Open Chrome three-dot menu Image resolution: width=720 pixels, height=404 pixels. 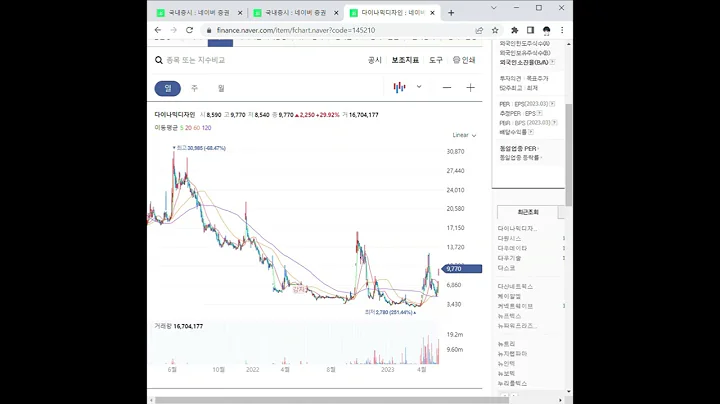[x=562, y=30]
